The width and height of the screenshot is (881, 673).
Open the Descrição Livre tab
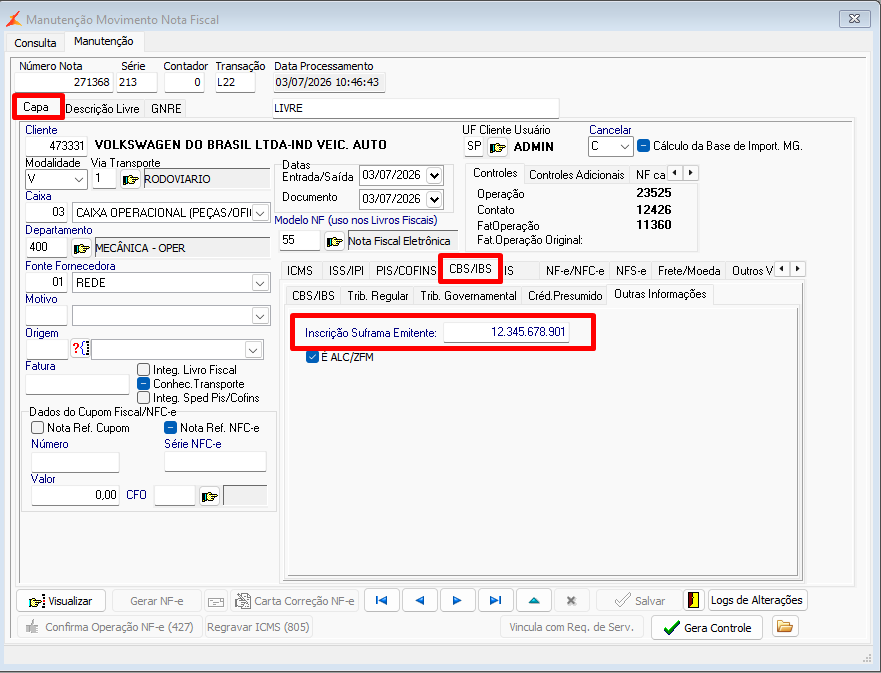103,108
